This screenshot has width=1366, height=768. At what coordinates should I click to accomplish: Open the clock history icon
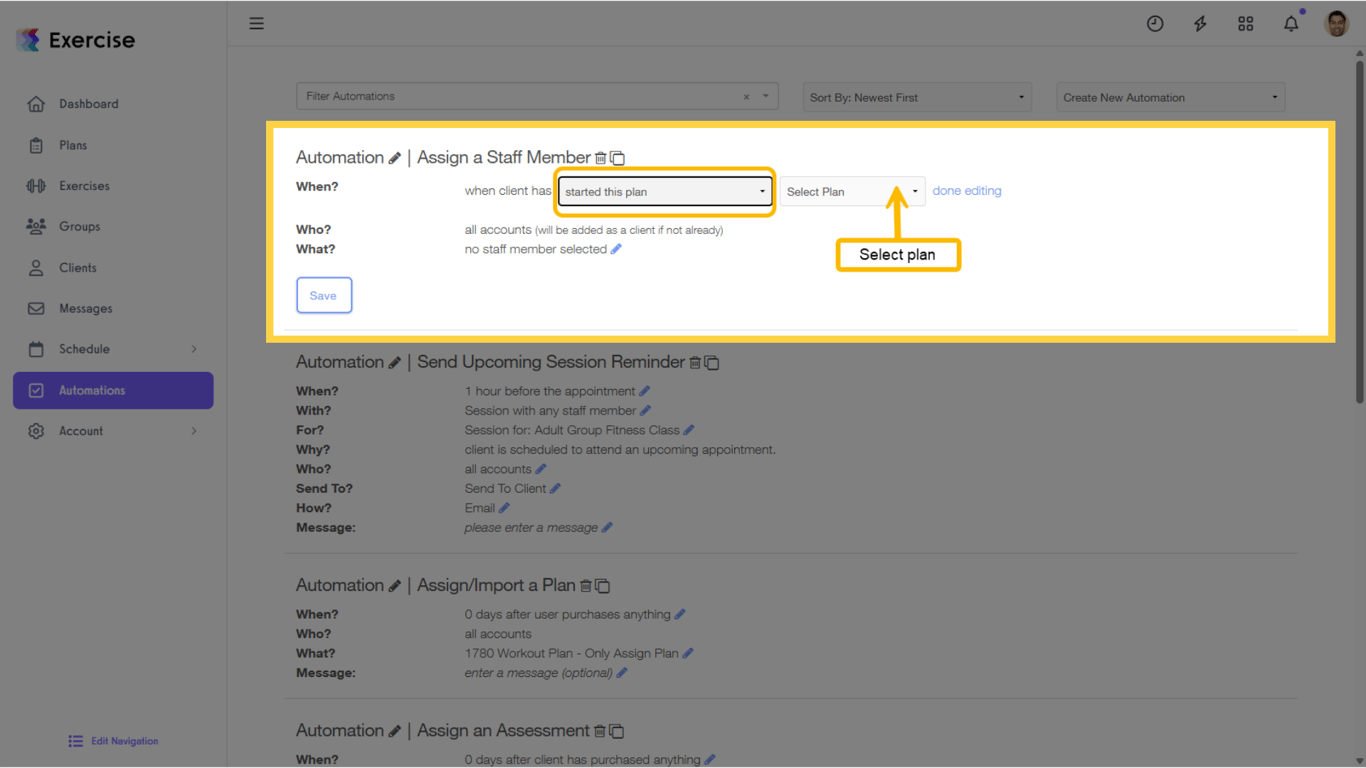pyautogui.click(x=1155, y=22)
